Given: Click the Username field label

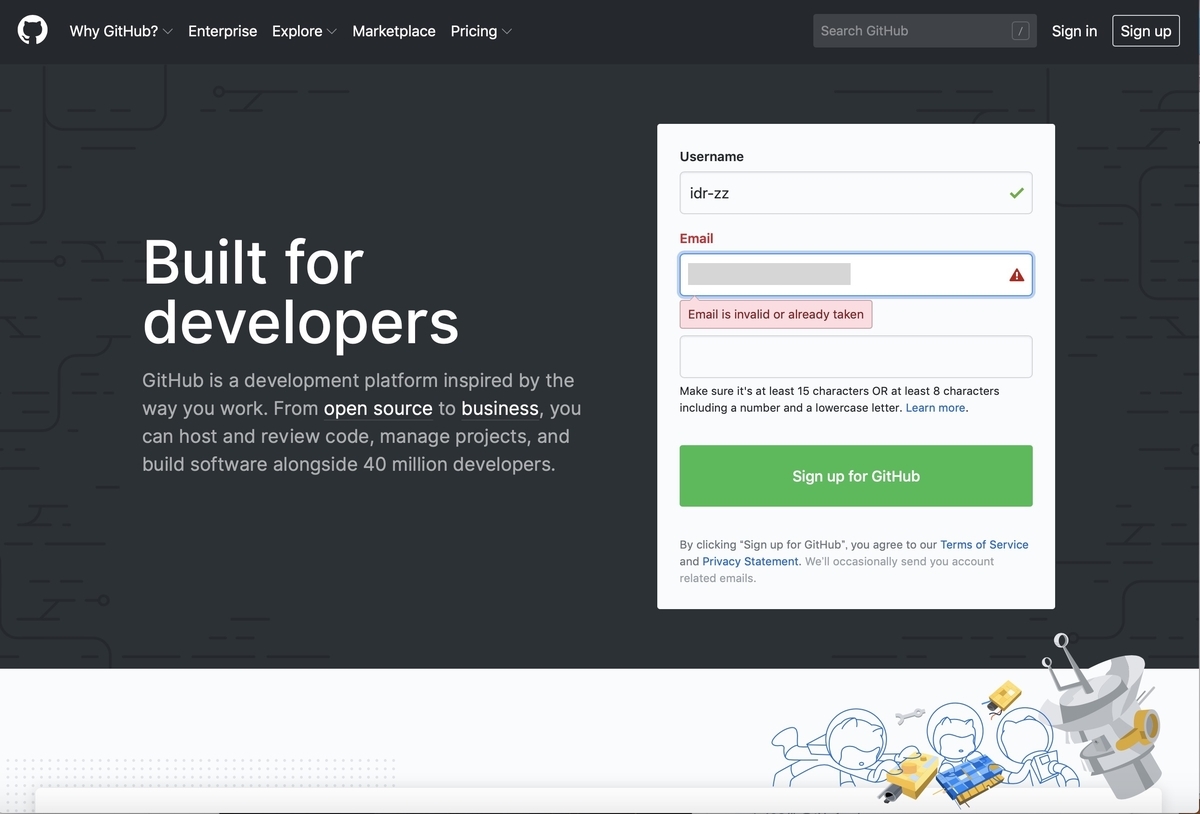Looking at the screenshot, I should pyautogui.click(x=712, y=156).
